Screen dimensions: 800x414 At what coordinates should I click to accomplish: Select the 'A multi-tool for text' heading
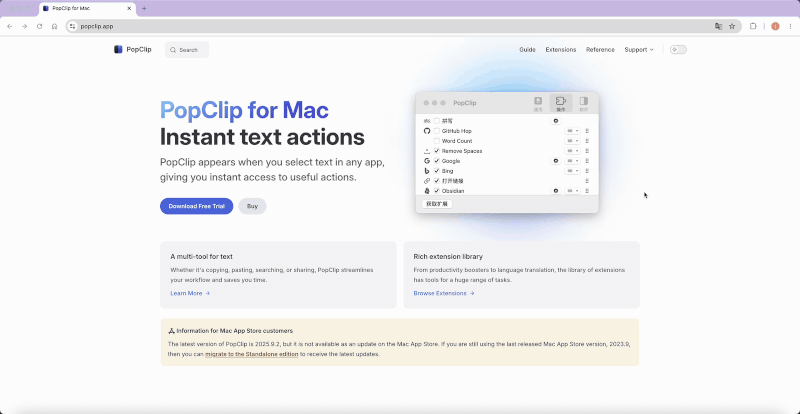coord(202,257)
